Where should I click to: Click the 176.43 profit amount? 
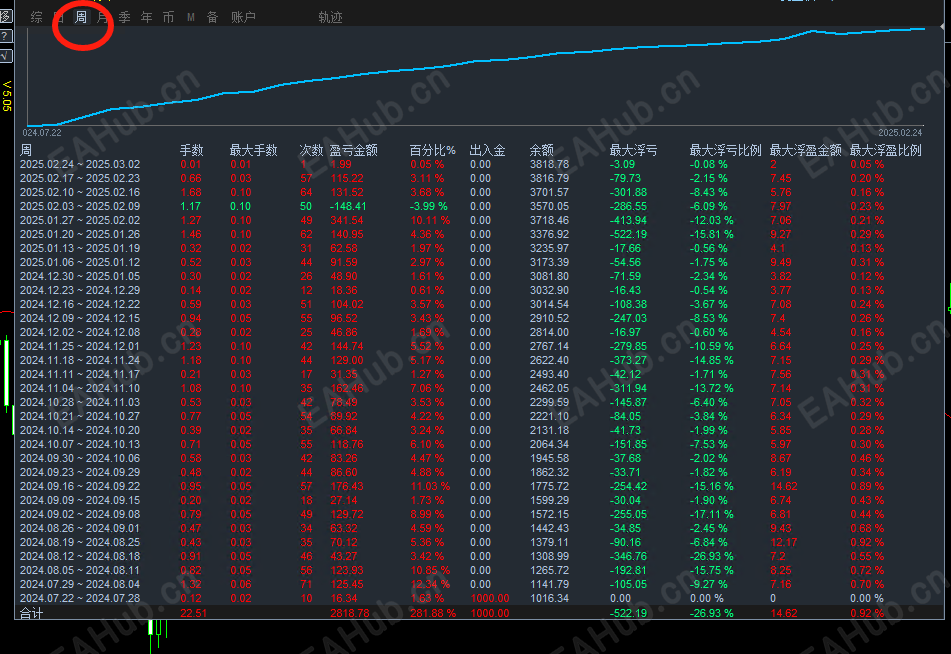point(347,487)
